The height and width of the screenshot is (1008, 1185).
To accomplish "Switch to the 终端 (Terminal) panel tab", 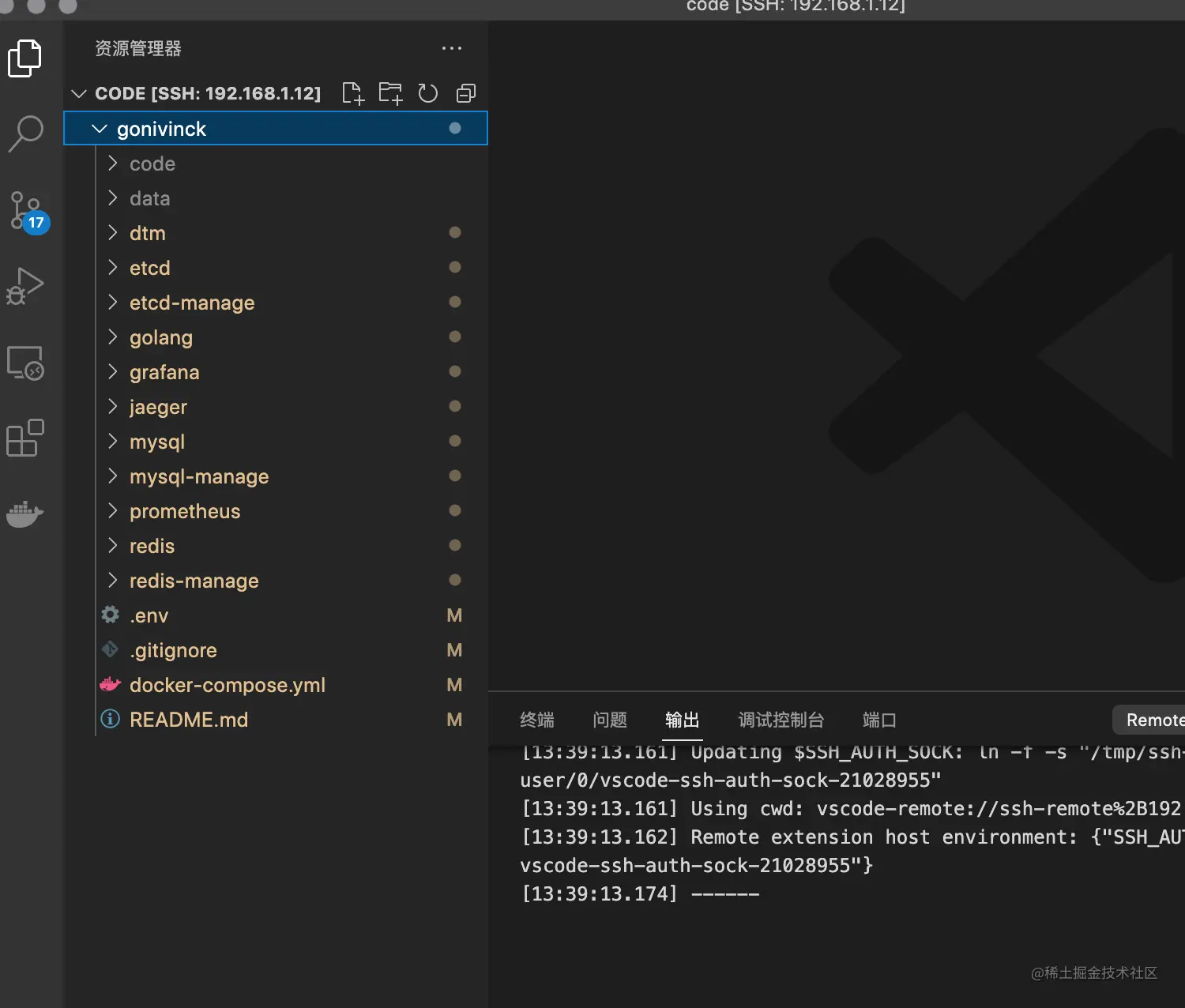I will pos(537,720).
